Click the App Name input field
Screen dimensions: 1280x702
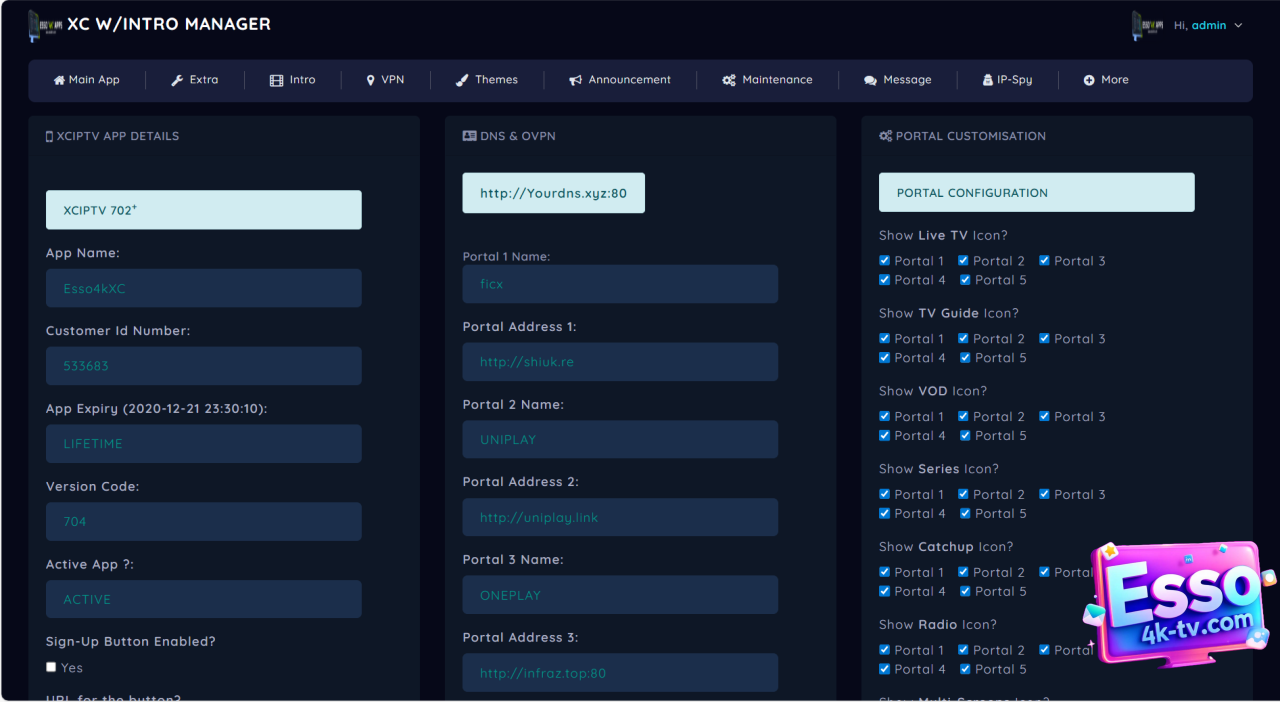point(203,288)
